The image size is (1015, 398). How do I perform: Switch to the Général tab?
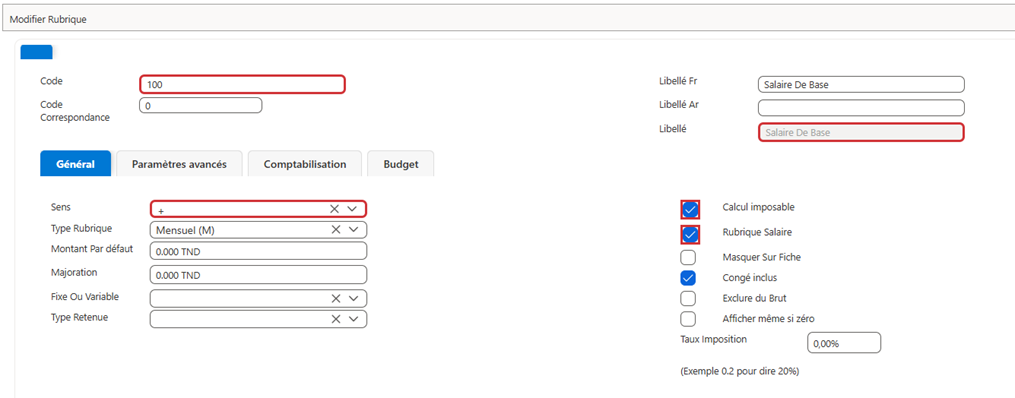tap(76, 164)
